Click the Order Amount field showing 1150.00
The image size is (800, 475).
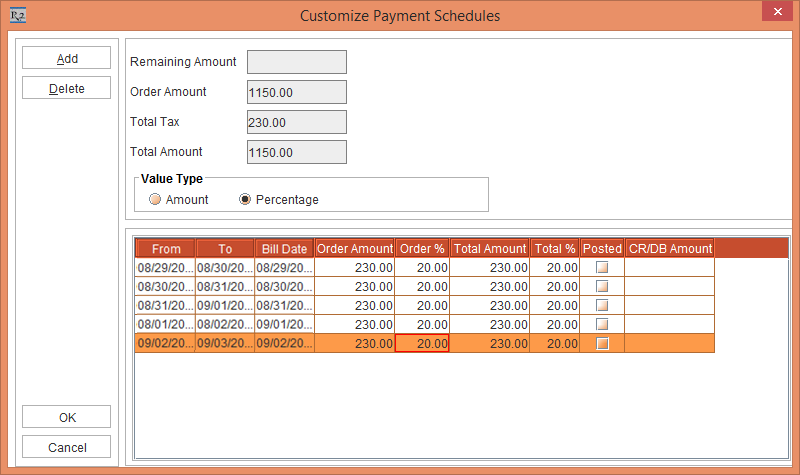pyautogui.click(x=296, y=92)
